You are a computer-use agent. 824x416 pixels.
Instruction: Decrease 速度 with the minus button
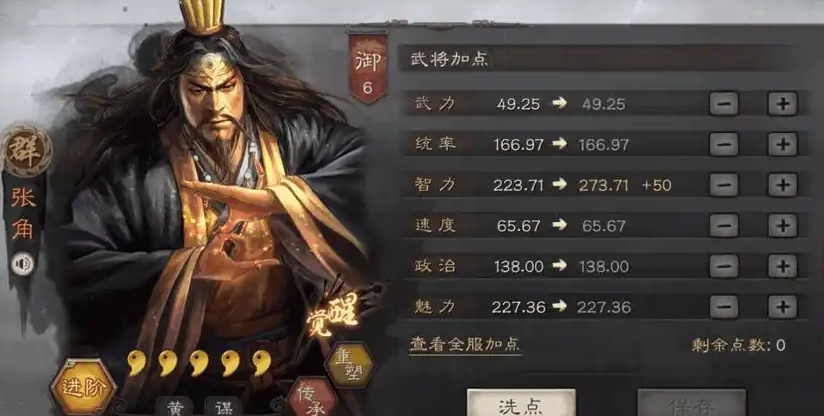point(724,226)
